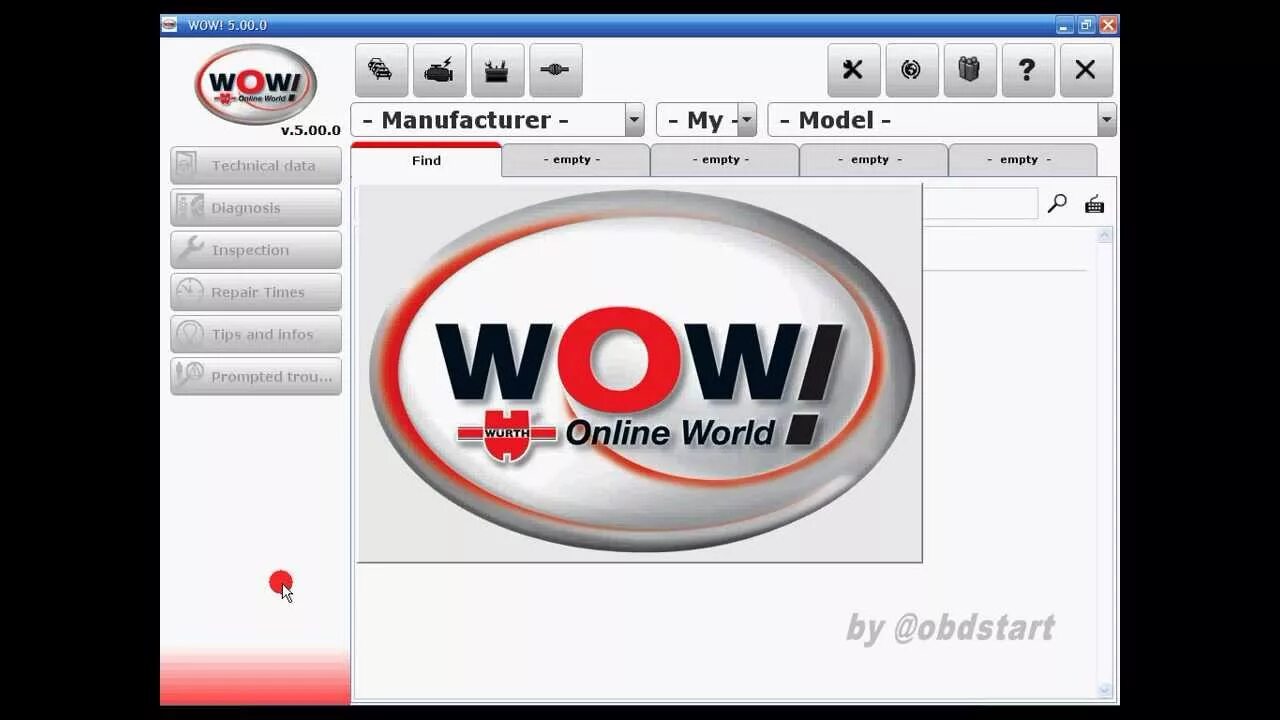1280x720 pixels.
Task: Open the Diagnosis section
Action: tap(256, 208)
